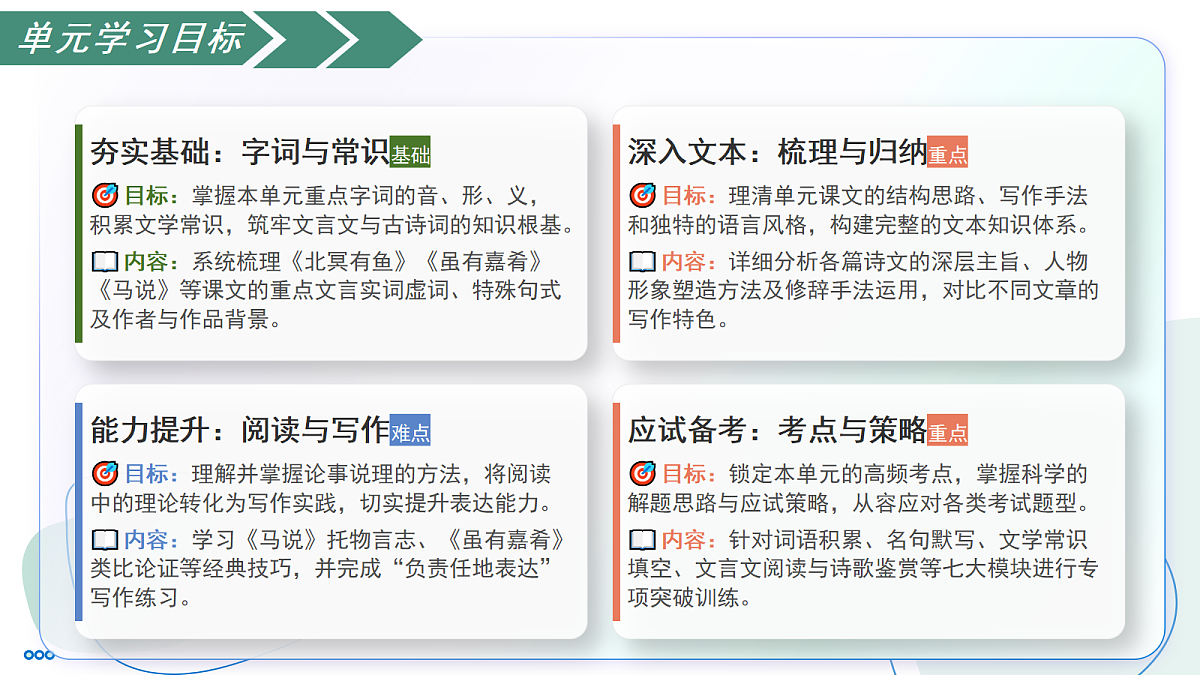The width and height of the screenshot is (1200, 675).
Task: Click the blue 难点 tag badge
Action: pyautogui.click(x=410, y=429)
